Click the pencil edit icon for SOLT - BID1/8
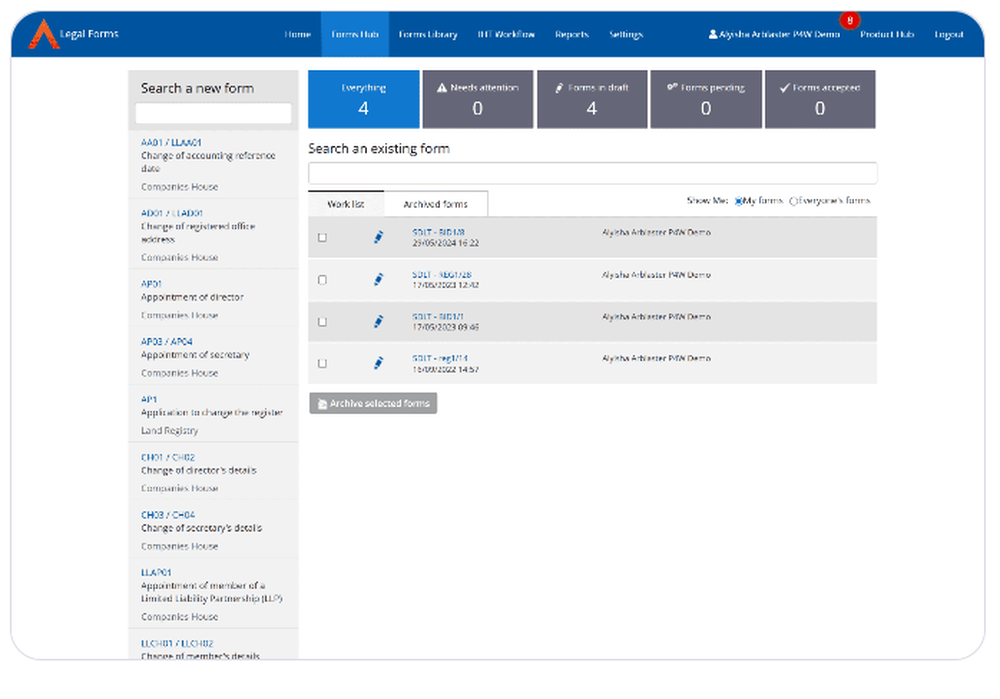 (378, 237)
